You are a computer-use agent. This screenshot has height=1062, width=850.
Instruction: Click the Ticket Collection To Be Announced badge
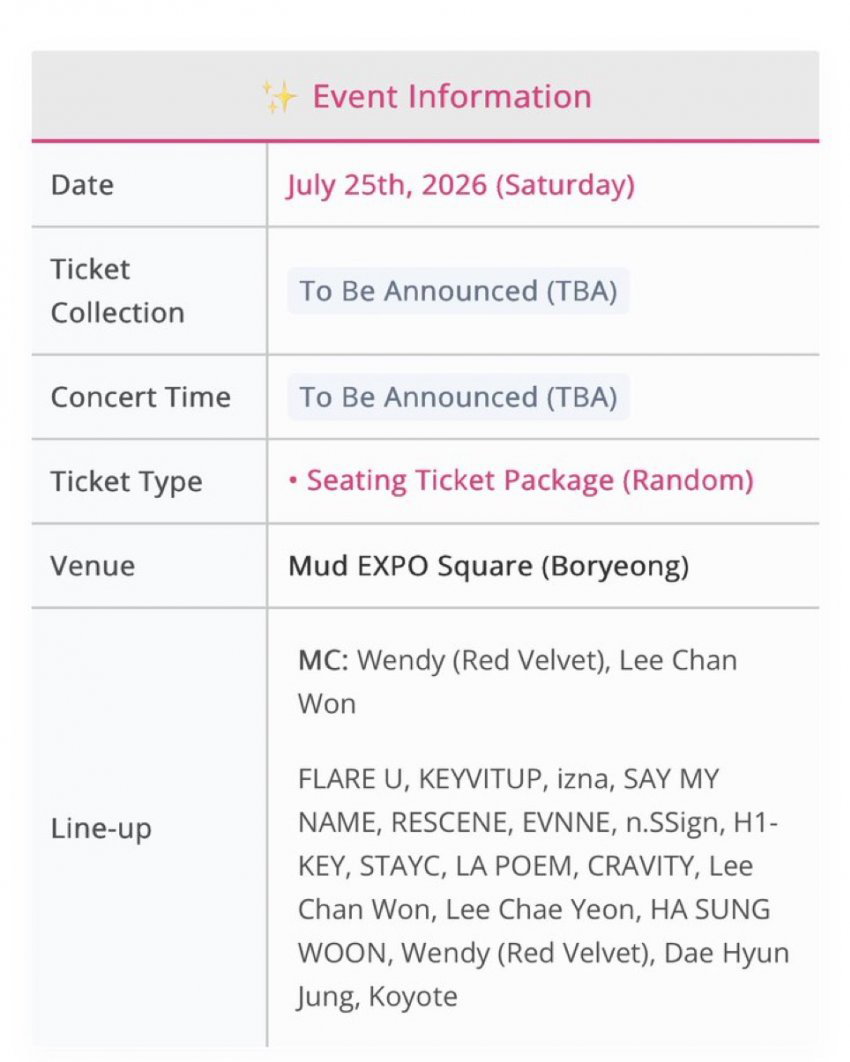point(459,291)
